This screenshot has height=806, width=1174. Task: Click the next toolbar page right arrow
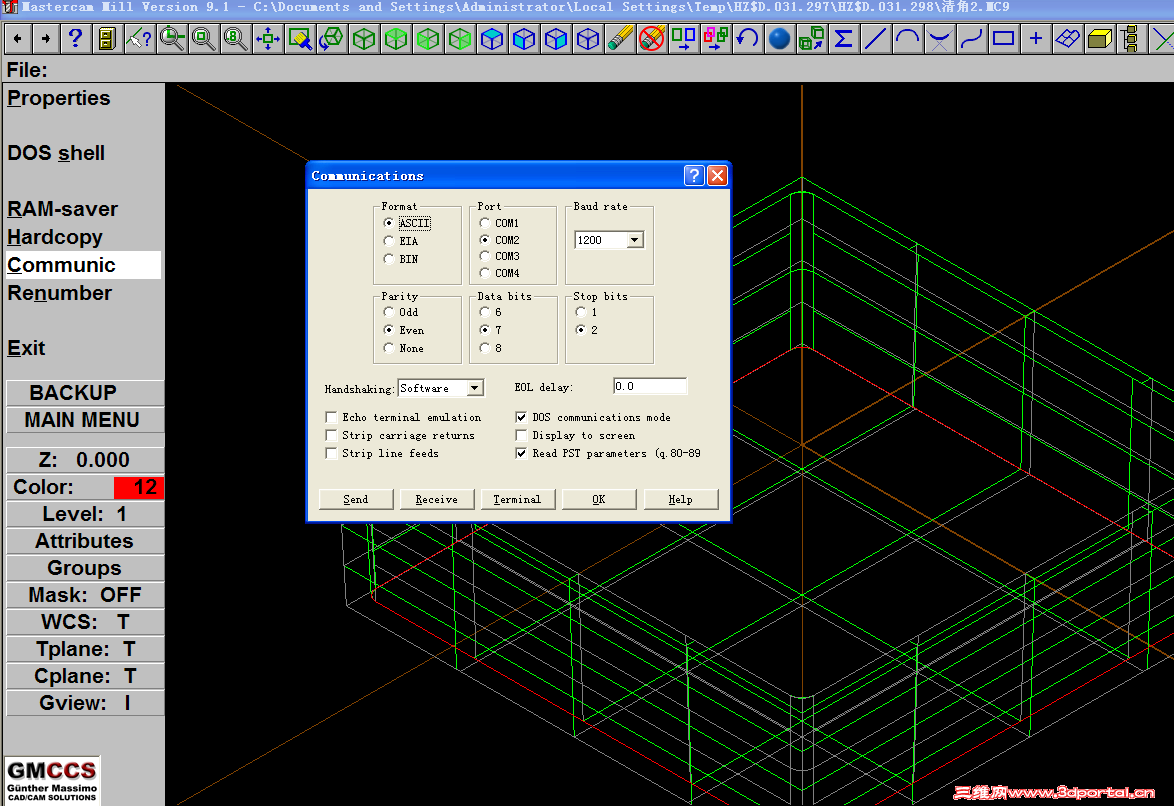(46, 38)
